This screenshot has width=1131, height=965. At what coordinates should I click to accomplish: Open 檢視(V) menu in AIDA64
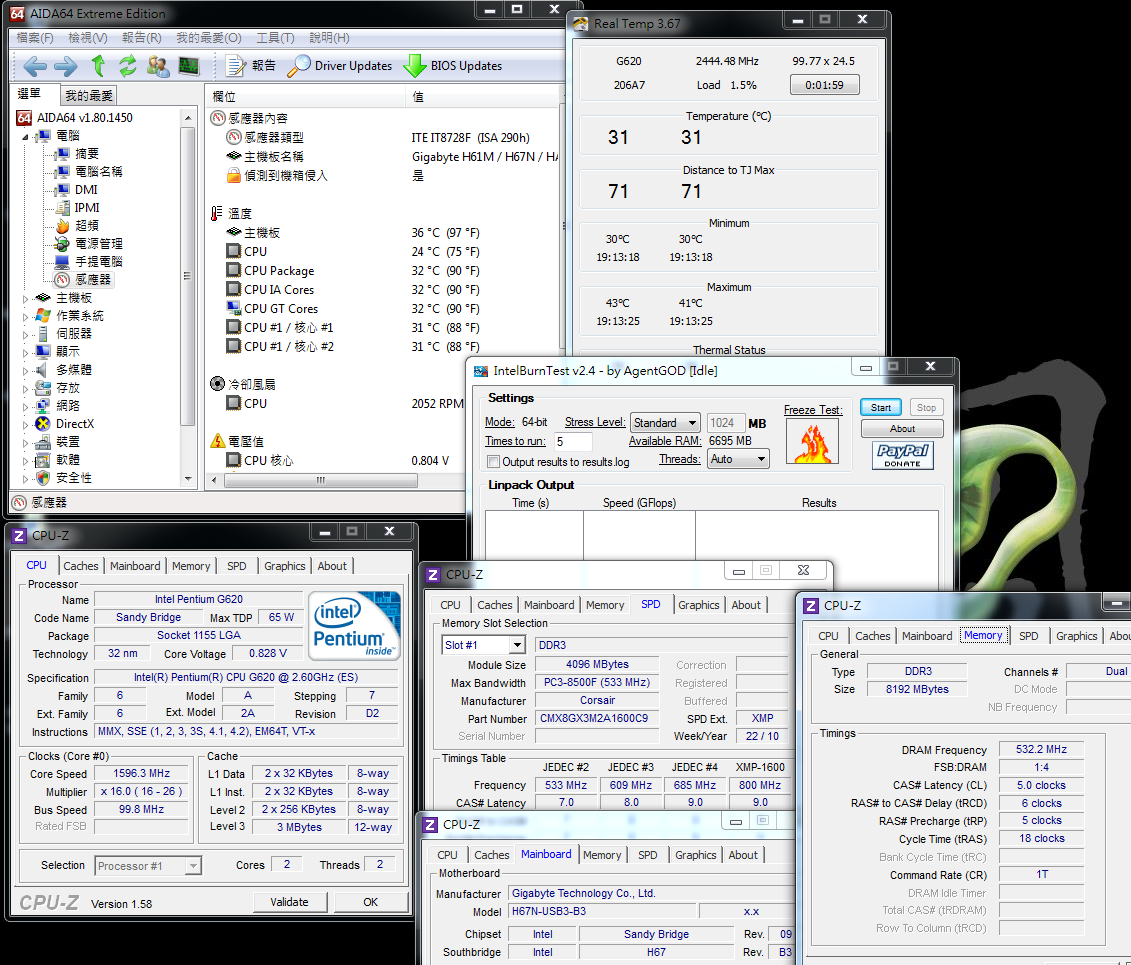[87, 38]
